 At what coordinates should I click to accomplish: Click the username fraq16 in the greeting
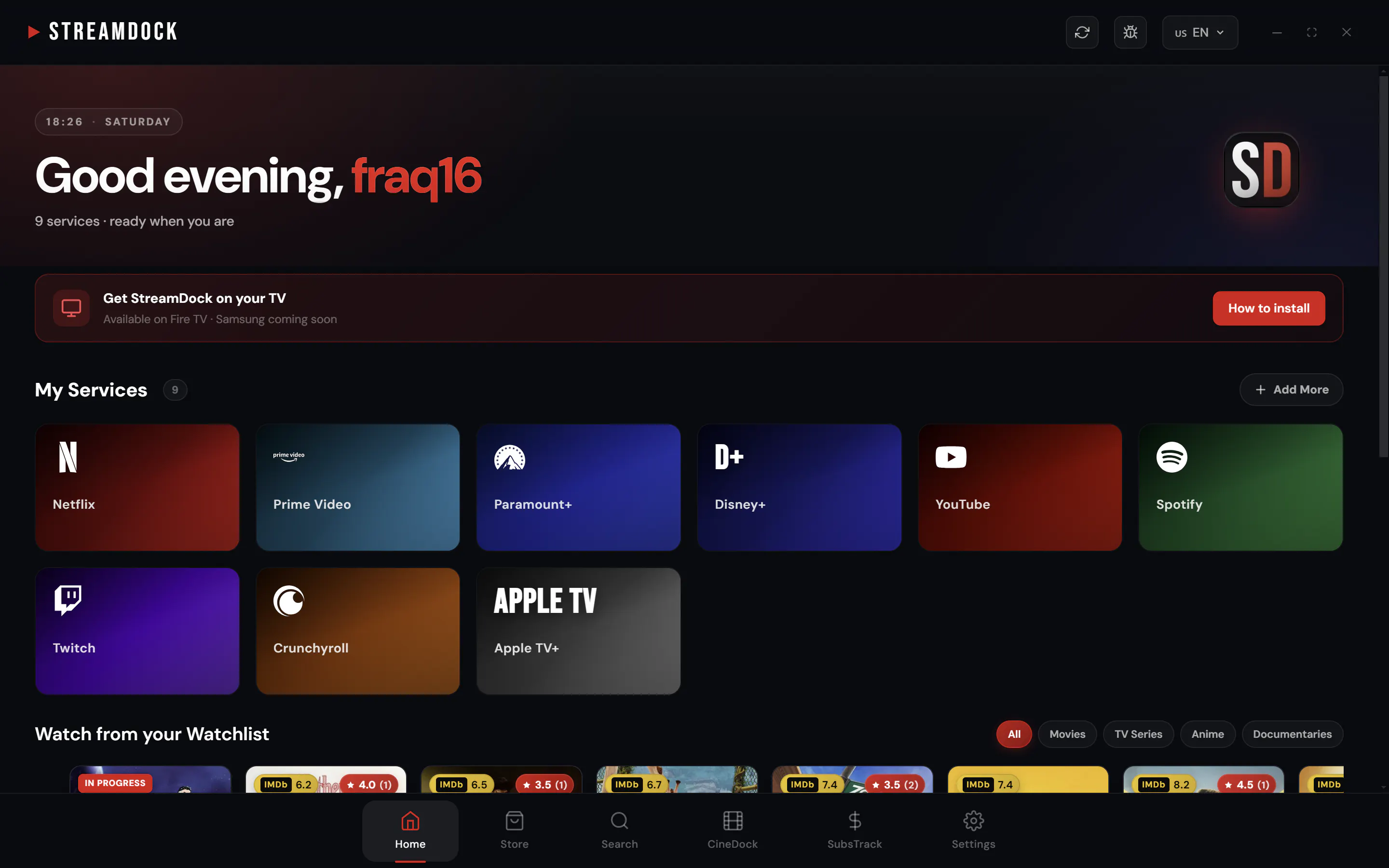tap(417, 177)
